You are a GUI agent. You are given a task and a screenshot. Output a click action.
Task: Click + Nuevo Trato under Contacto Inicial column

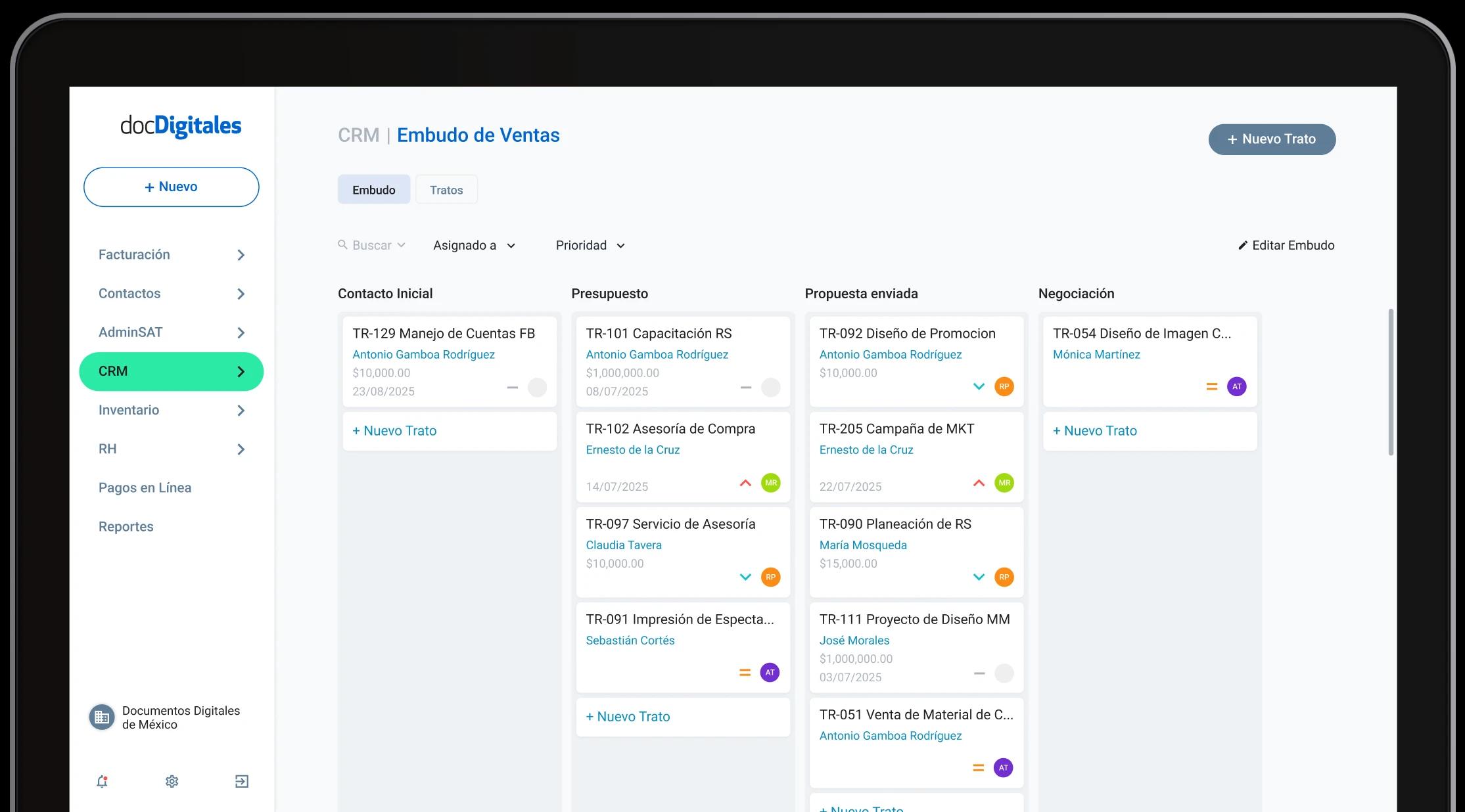394,430
